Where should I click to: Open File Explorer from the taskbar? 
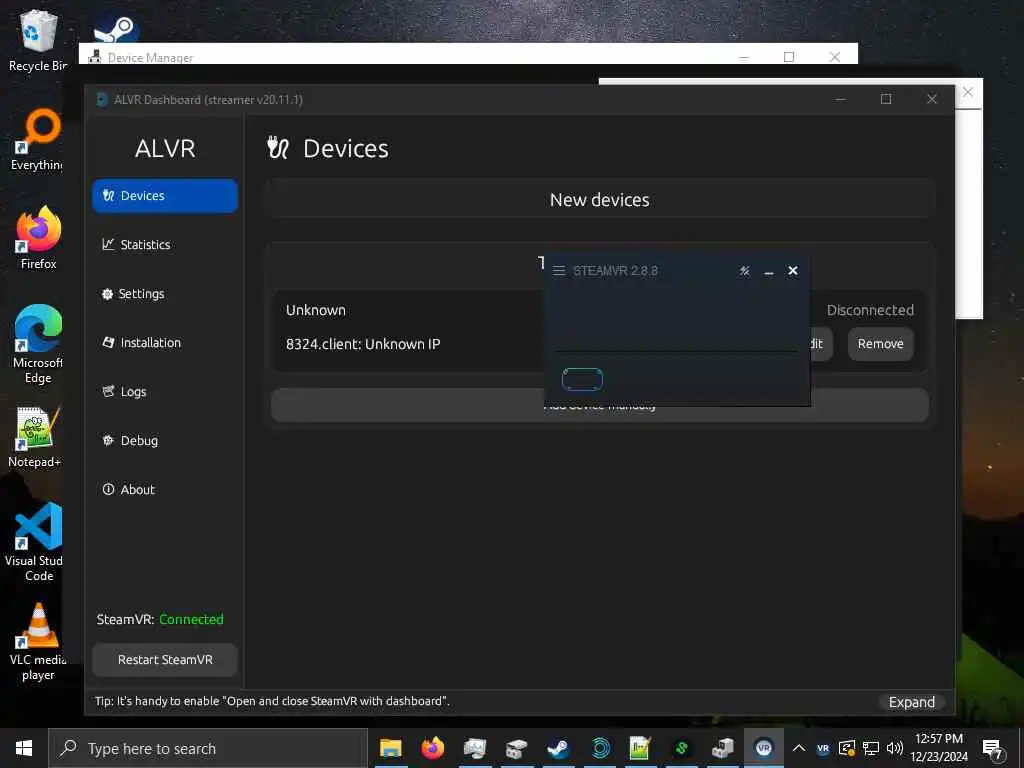coord(391,748)
